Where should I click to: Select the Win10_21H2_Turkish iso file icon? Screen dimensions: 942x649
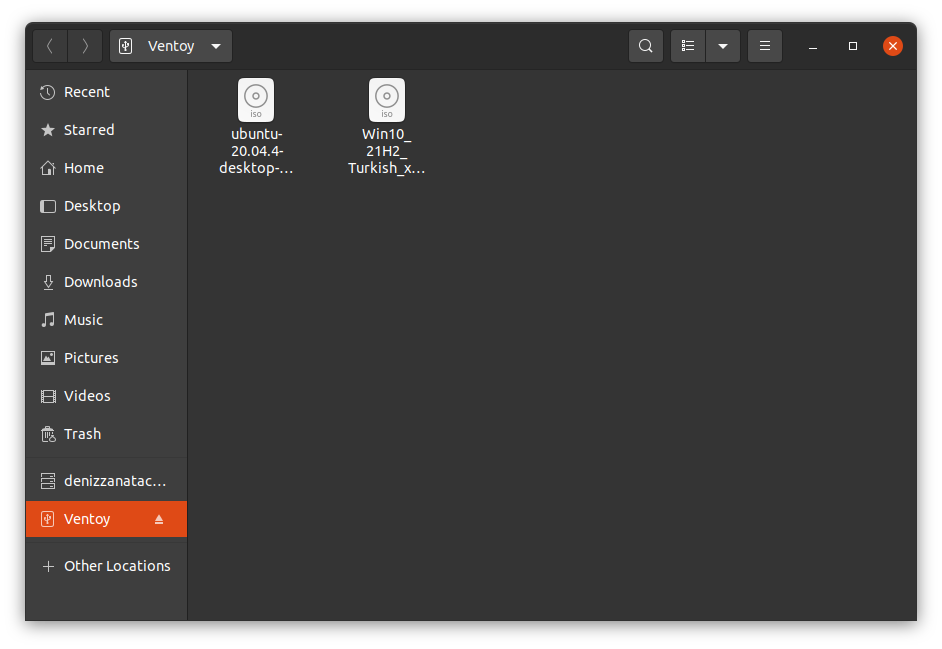[x=387, y=100]
